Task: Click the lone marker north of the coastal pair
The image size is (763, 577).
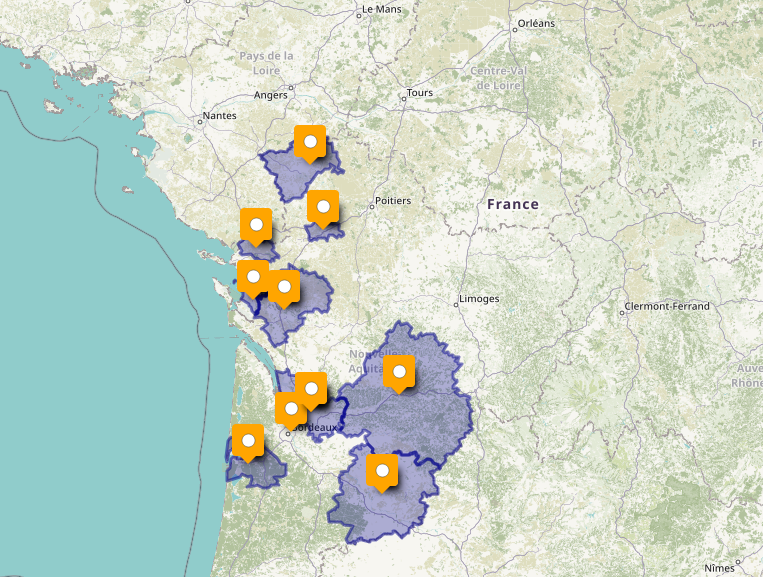Action: (x=256, y=224)
